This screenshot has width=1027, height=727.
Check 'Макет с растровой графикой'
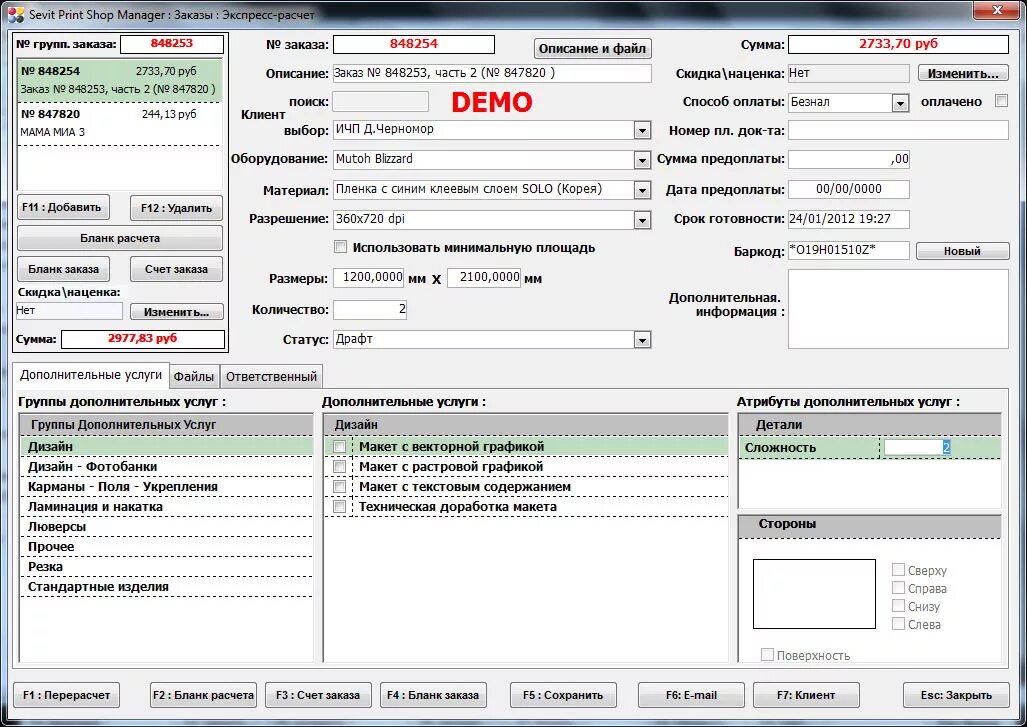coord(339,466)
